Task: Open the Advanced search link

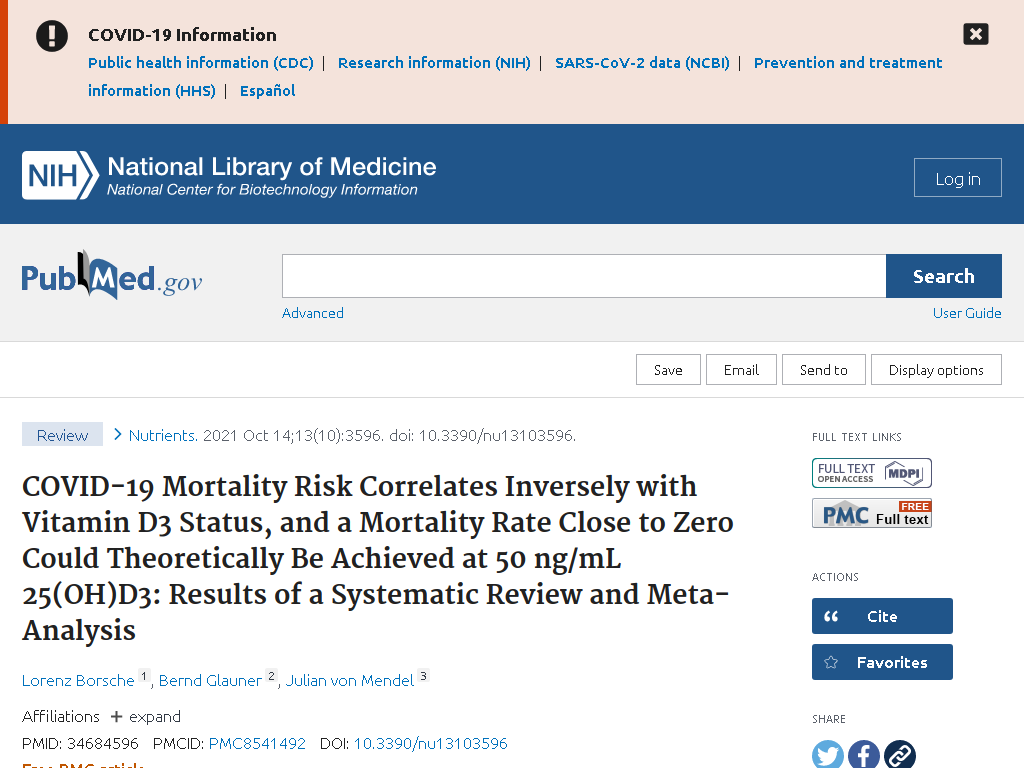Action: (313, 313)
